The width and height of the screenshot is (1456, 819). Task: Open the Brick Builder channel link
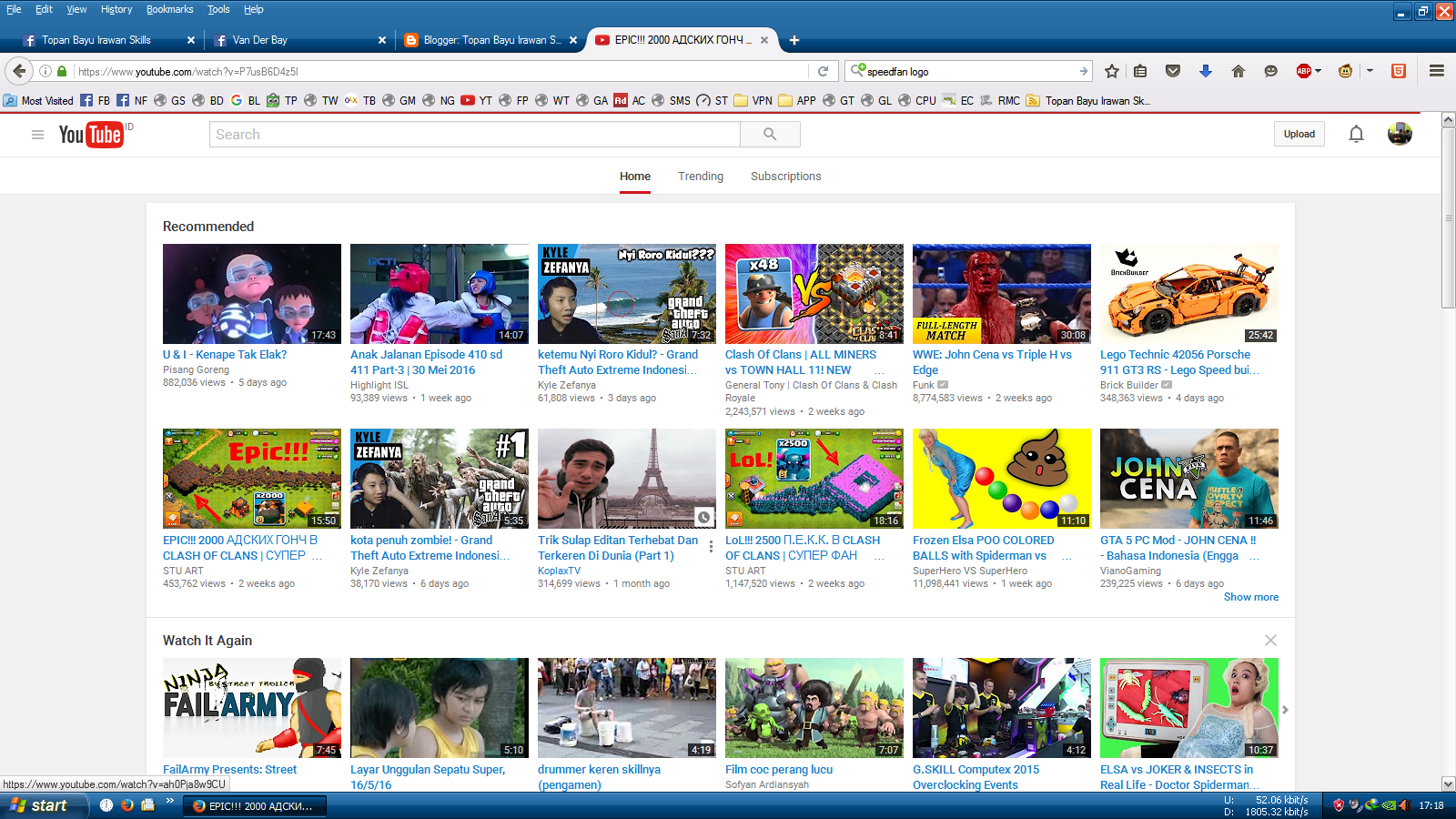pos(1129,385)
